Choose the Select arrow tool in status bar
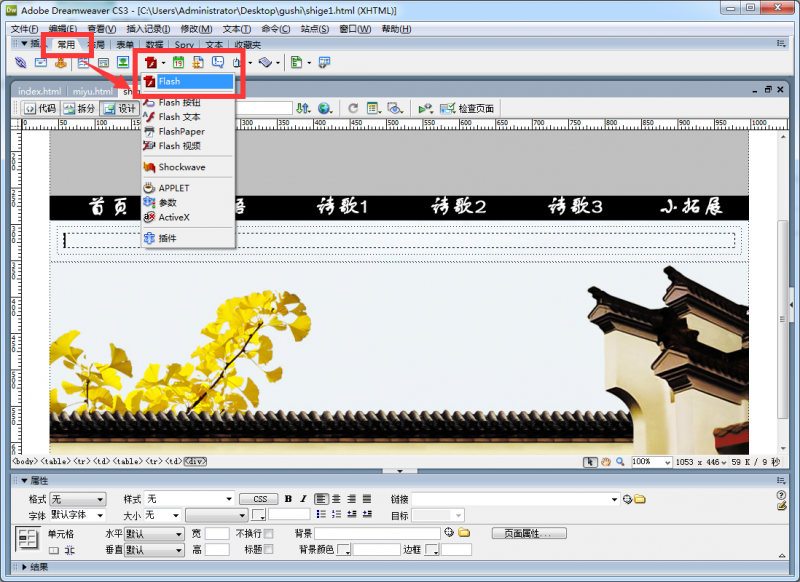 coord(590,462)
